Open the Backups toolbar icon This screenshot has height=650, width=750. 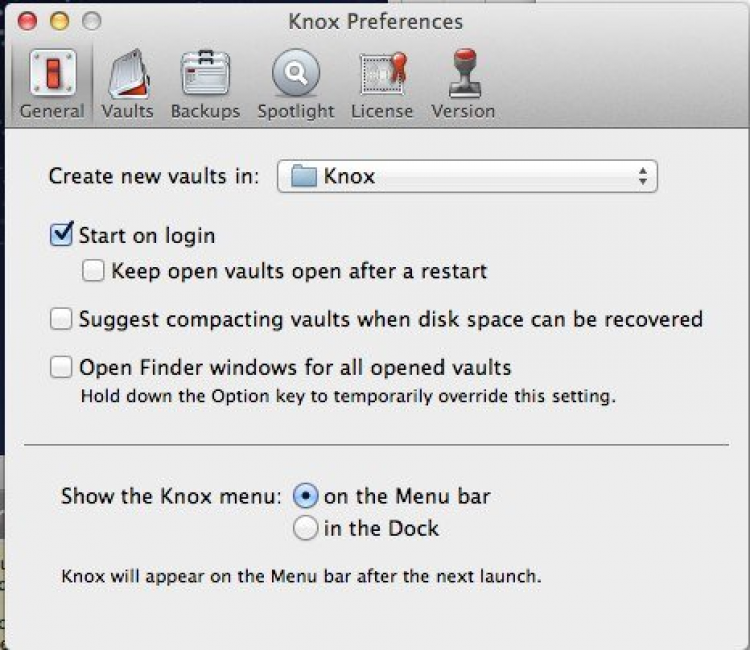point(205,72)
